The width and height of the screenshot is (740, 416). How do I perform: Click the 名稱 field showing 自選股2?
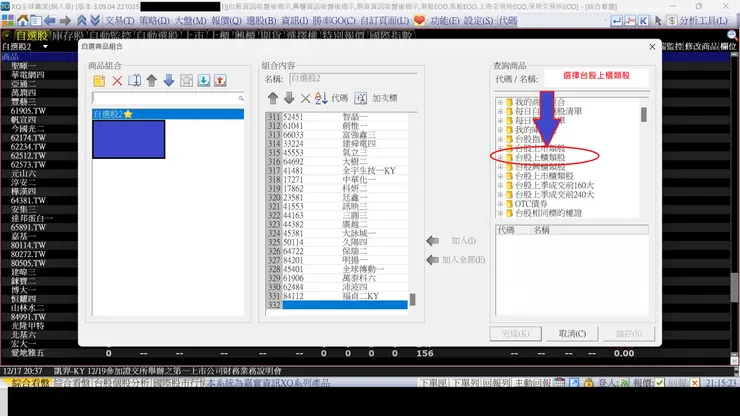pos(353,79)
